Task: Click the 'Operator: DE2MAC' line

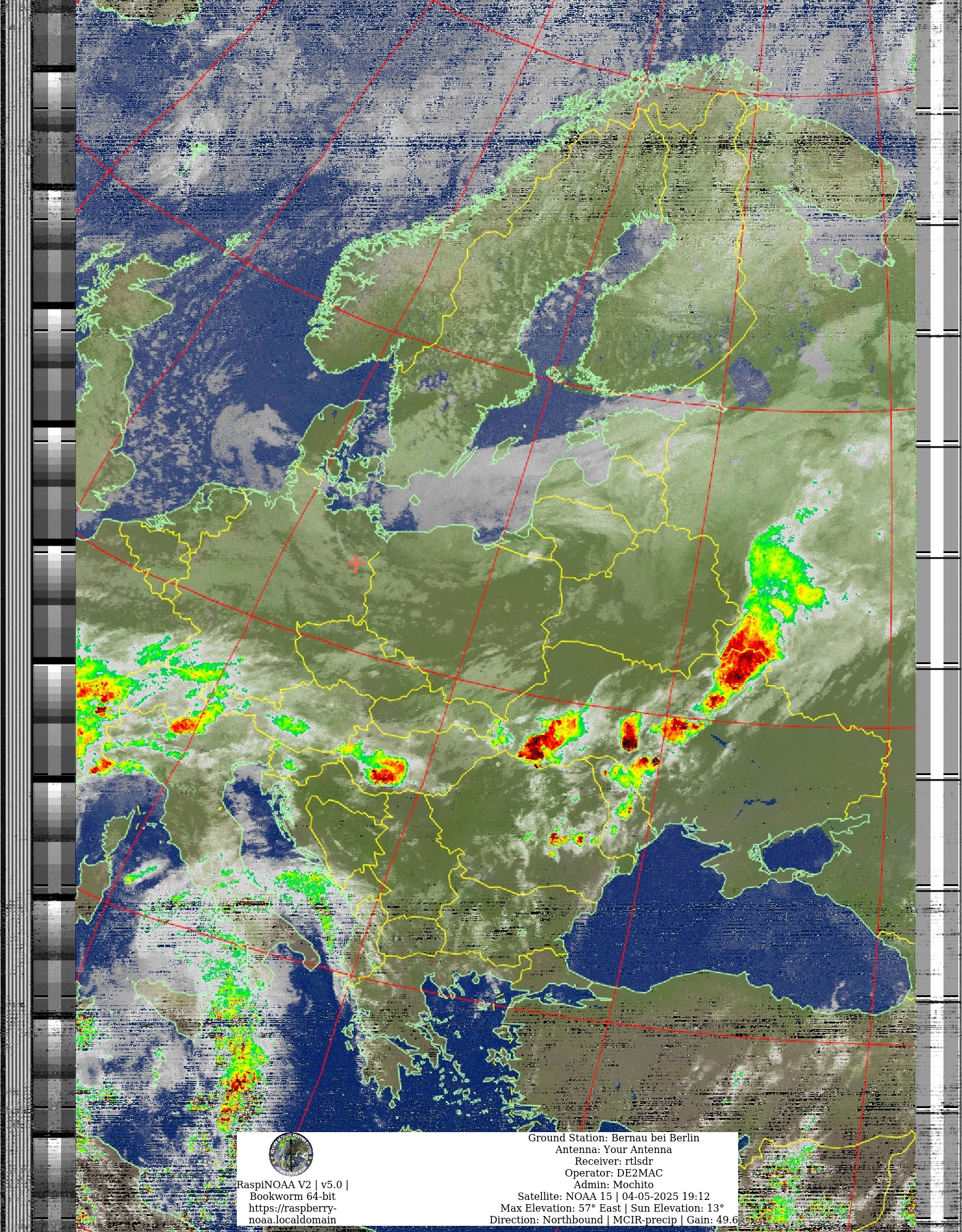Action: click(x=614, y=1173)
